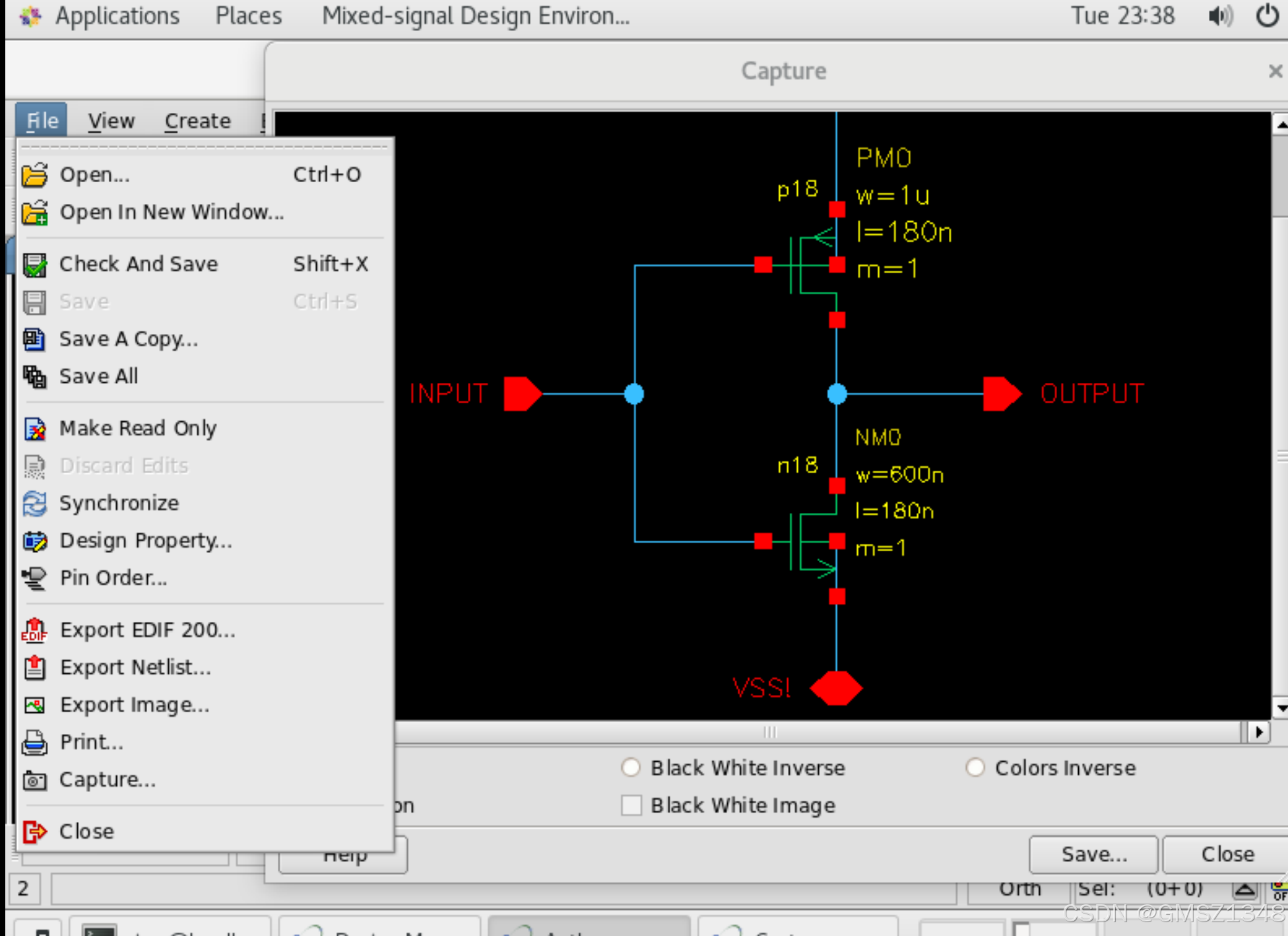Open the Applications menu

click(116, 16)
